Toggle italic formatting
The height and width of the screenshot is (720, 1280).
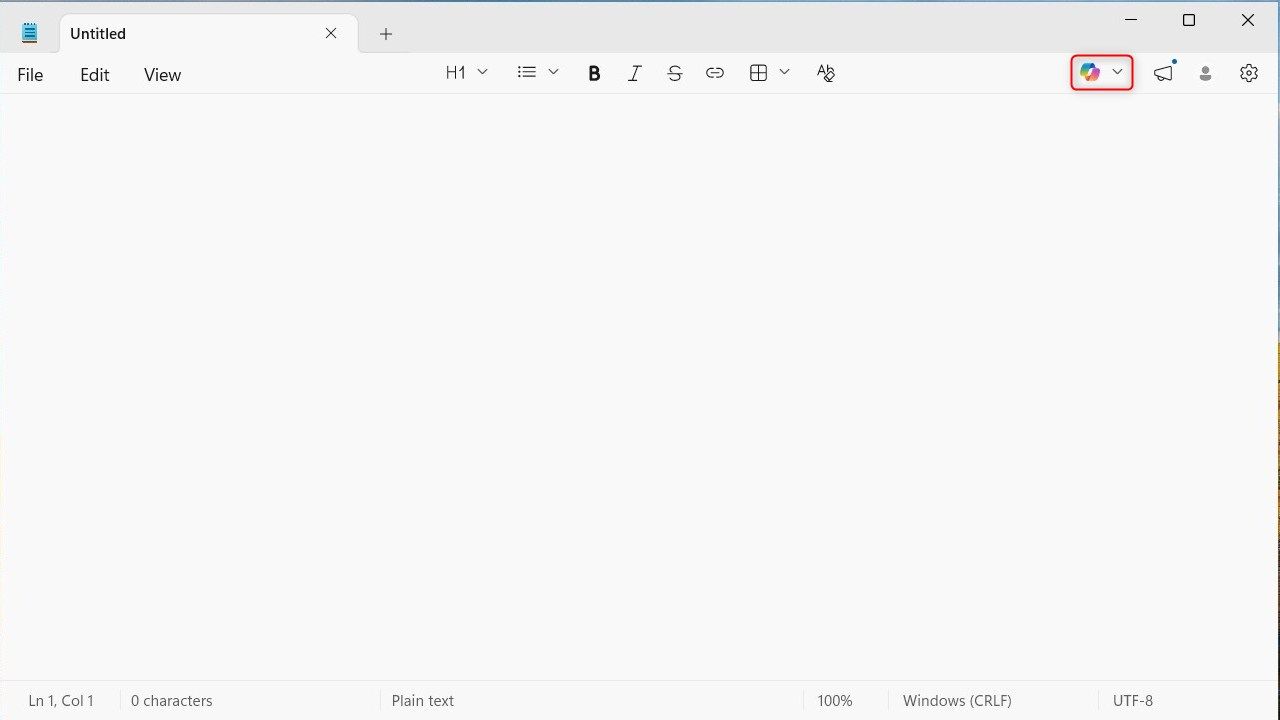coord(634,73)
